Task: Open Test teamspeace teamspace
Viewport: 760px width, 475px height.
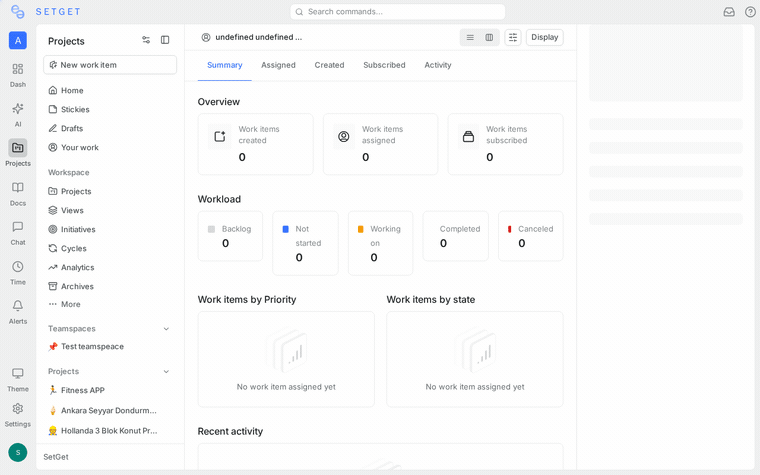Action: [x=110, y=347]
